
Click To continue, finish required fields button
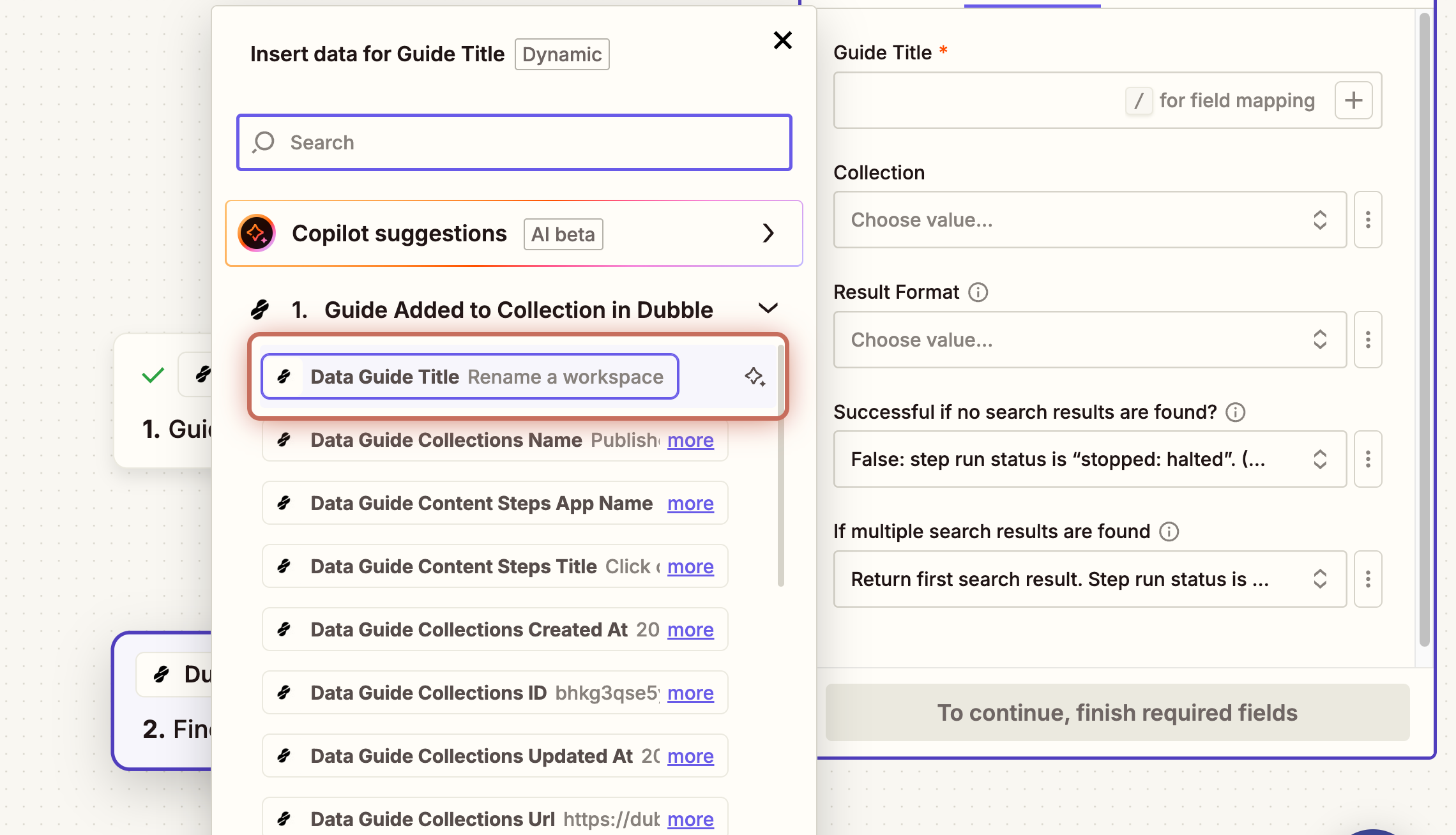pos(1117,712)
